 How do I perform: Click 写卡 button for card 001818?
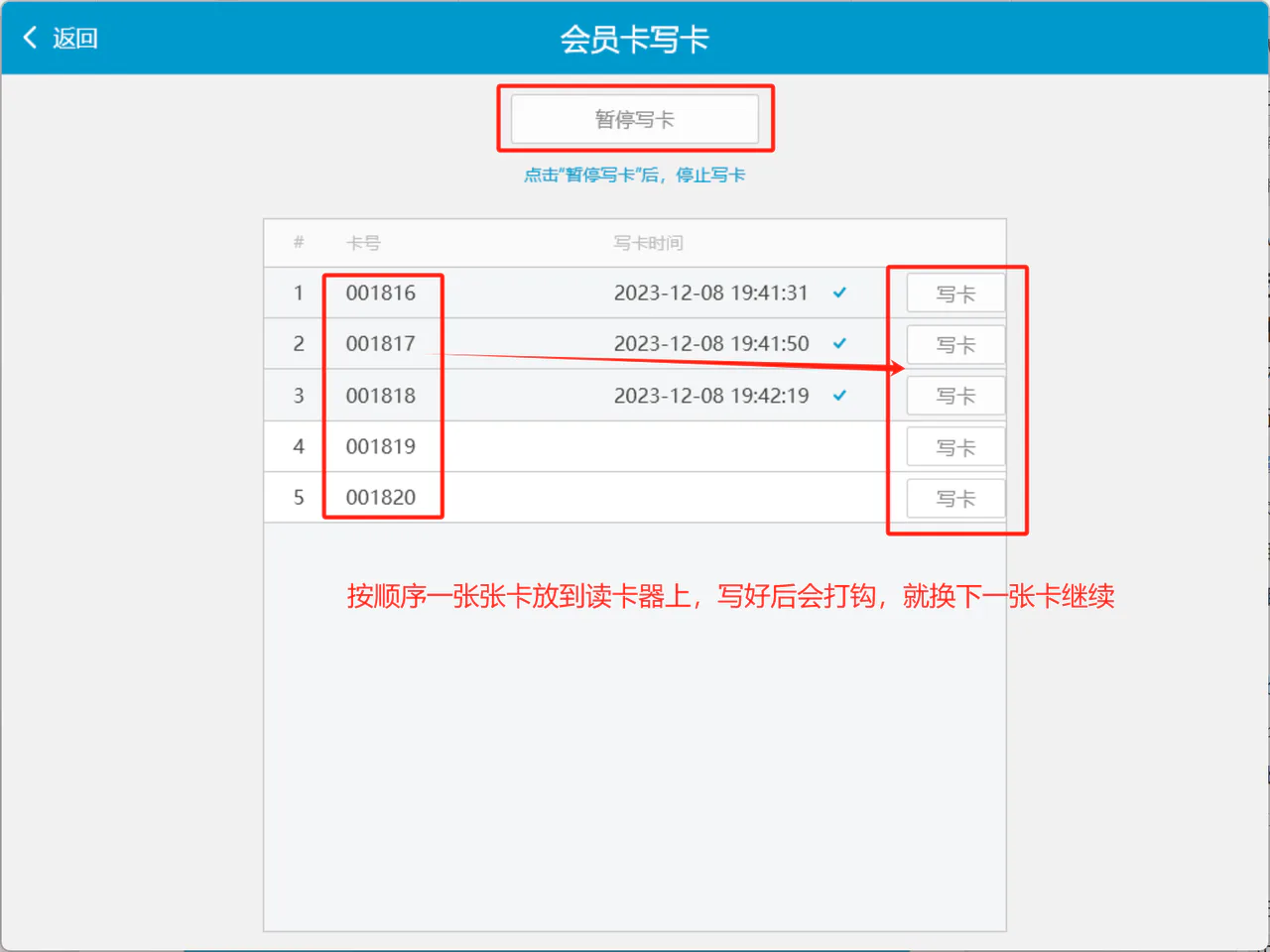955,396
